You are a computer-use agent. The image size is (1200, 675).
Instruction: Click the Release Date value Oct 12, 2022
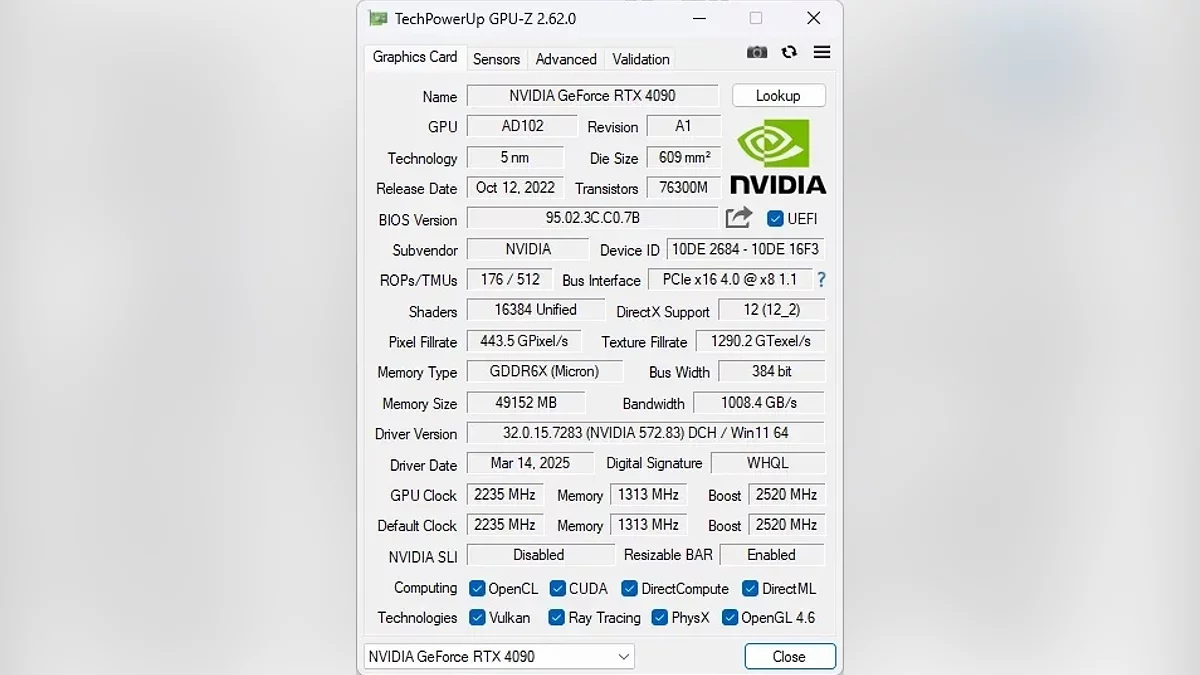click(x=515, y=187)
